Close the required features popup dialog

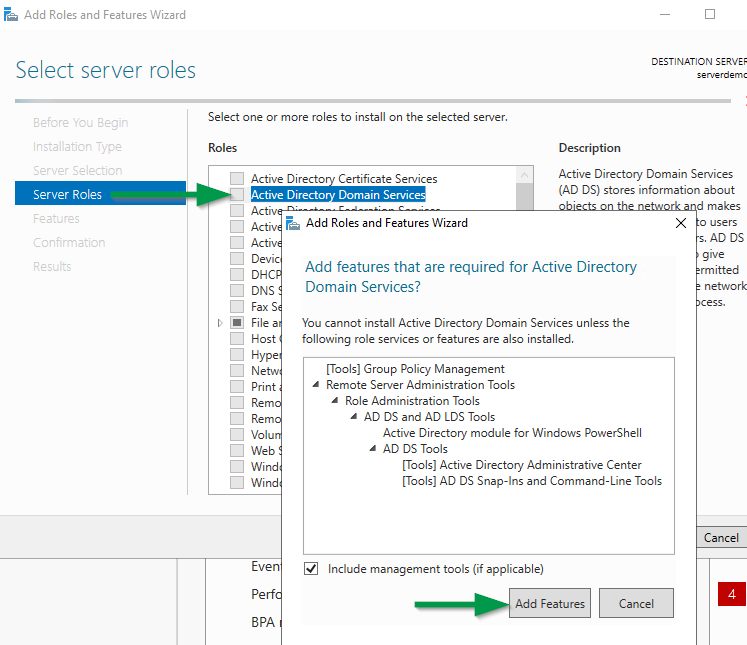[x=681, y=223]
